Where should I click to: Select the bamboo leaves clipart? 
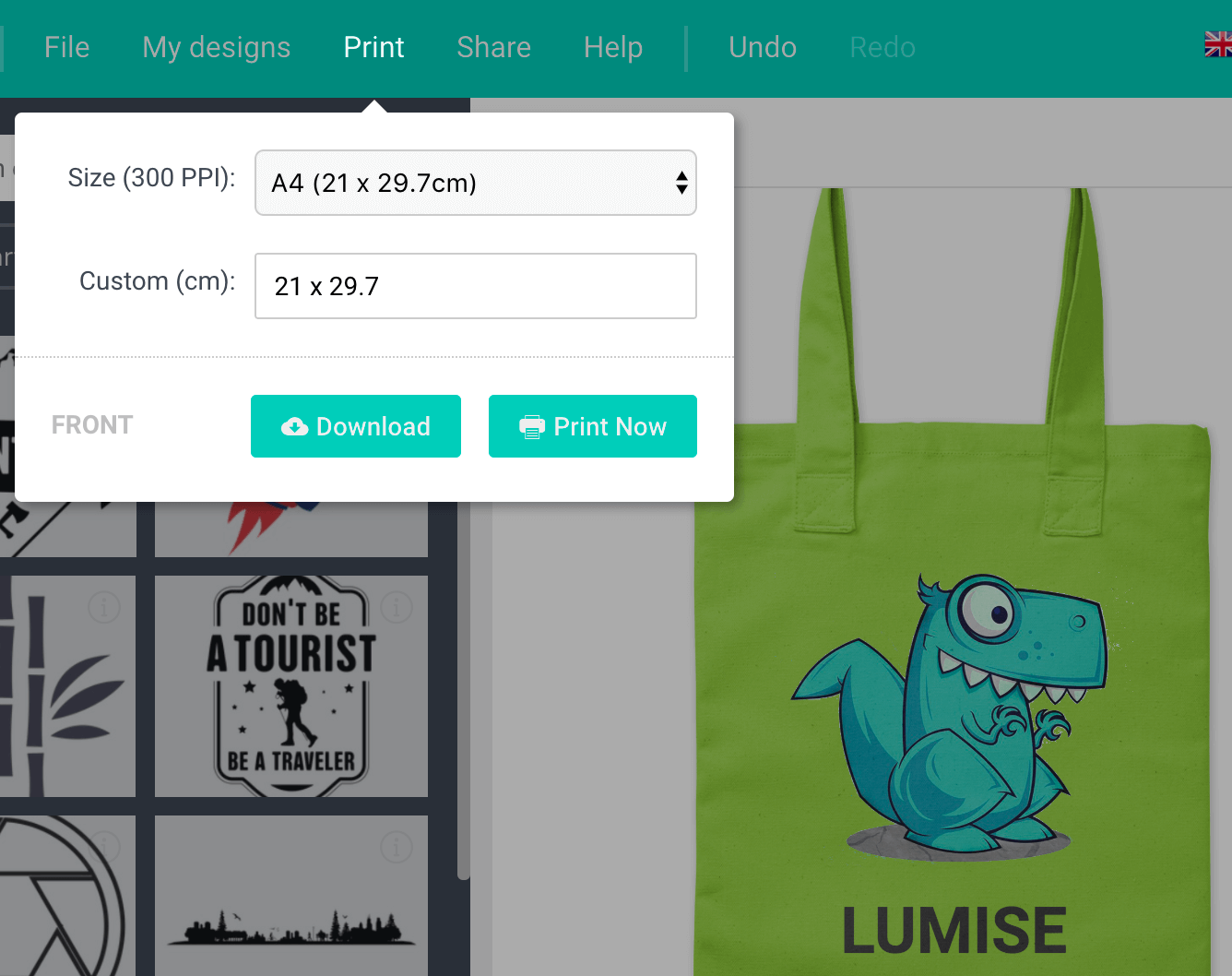67,686
